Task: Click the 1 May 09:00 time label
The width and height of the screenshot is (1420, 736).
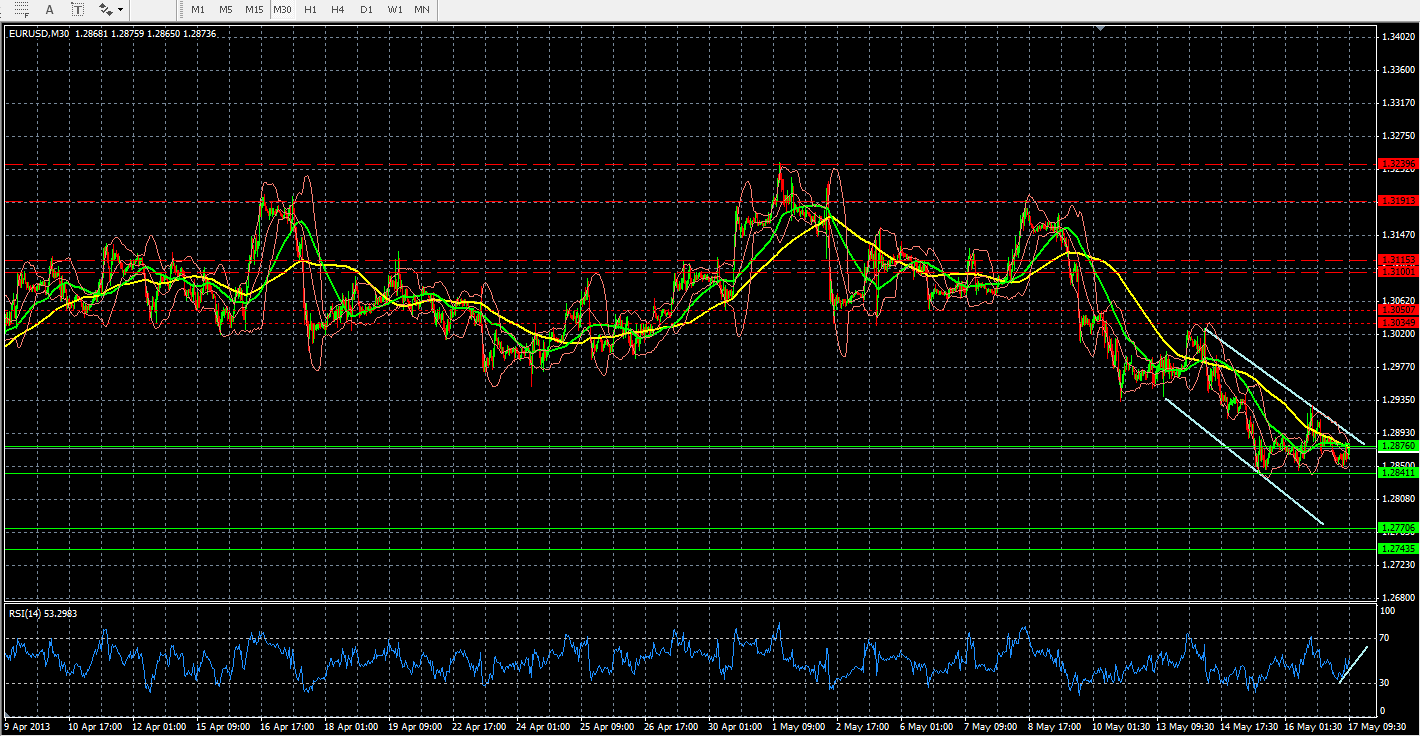Action: 799,728
